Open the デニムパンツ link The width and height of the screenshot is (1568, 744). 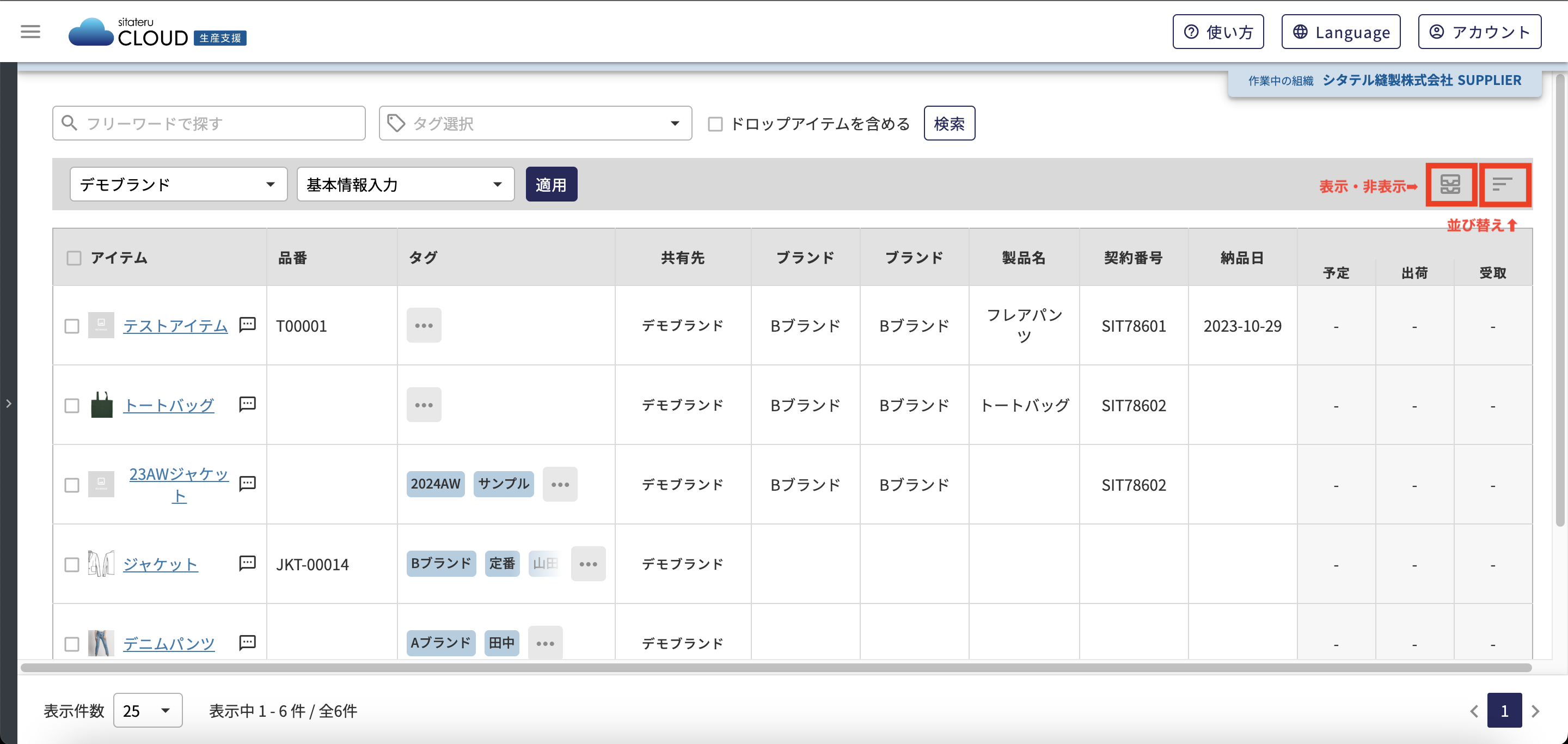pyautogui.click(x=169, y=644)
